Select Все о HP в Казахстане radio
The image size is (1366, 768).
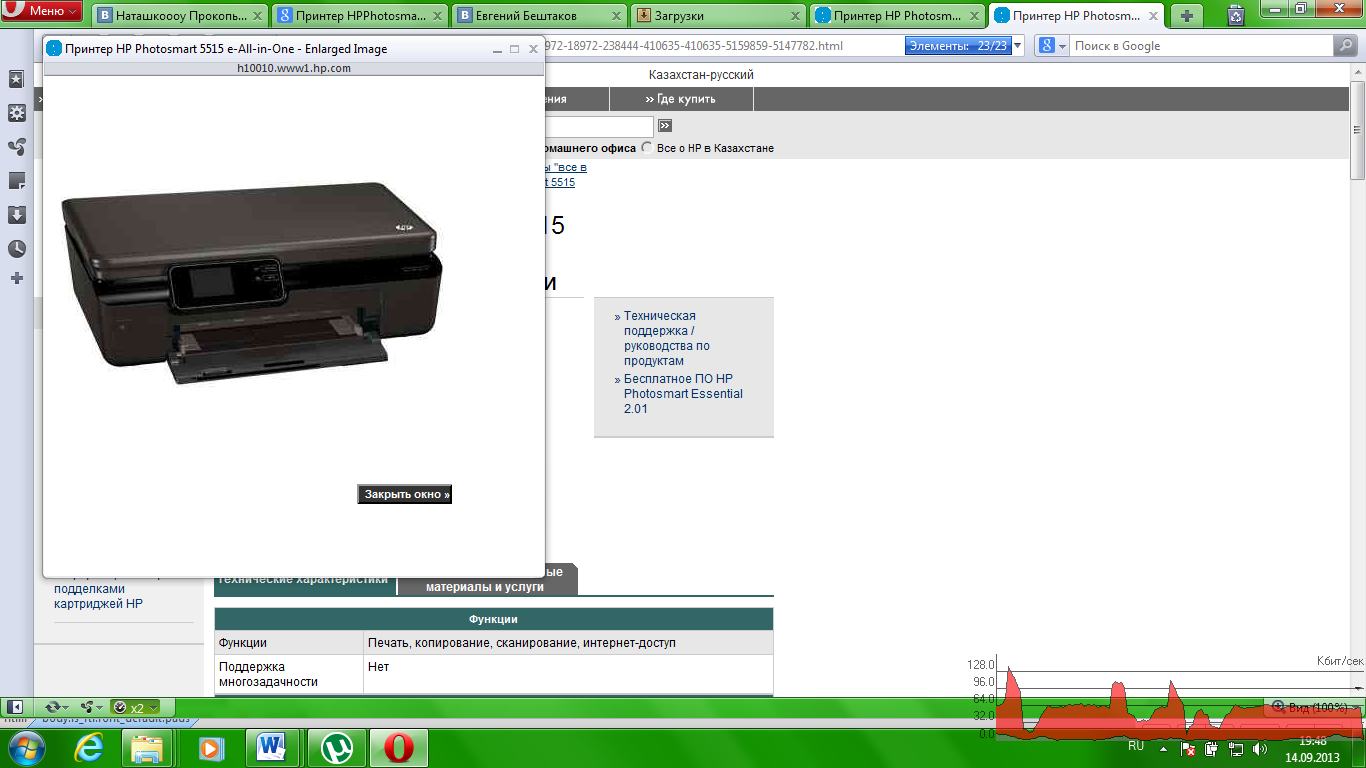pyautogui.click(x=647, y=147)
